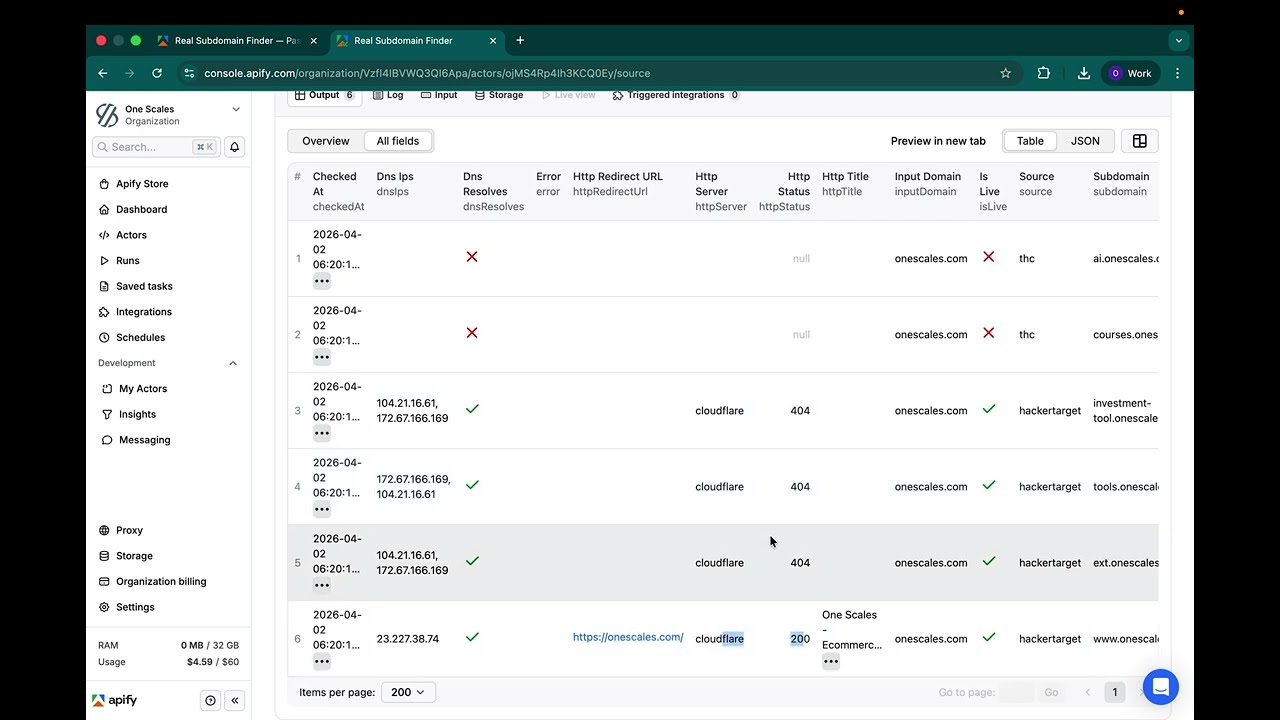Open the Log tab
This screenshot has width=1280, height=720.
tap(388, 96)
